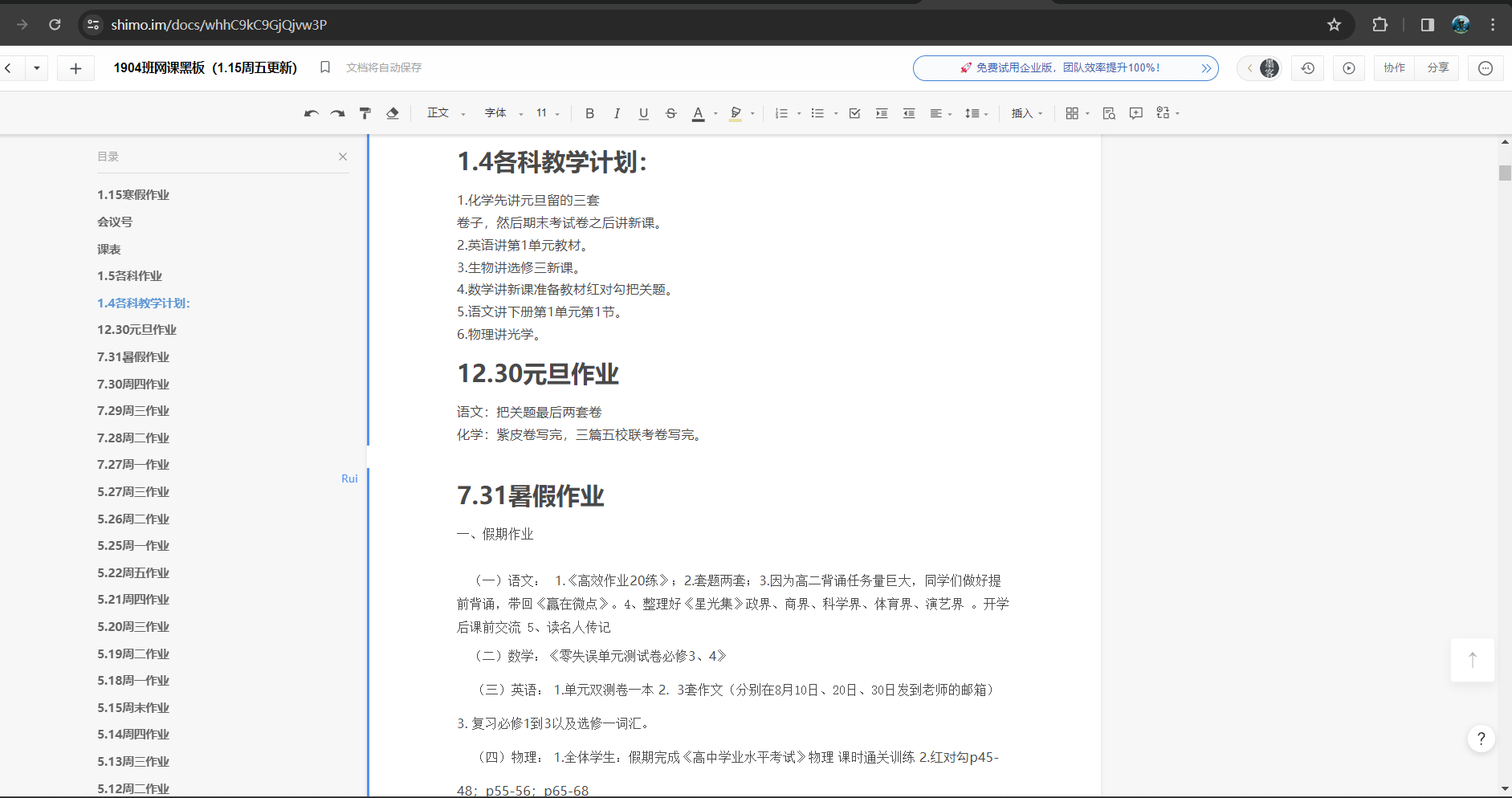Insert a checkbox task list
This screenshot has height=798, width=1512.
tap(854, 113)
